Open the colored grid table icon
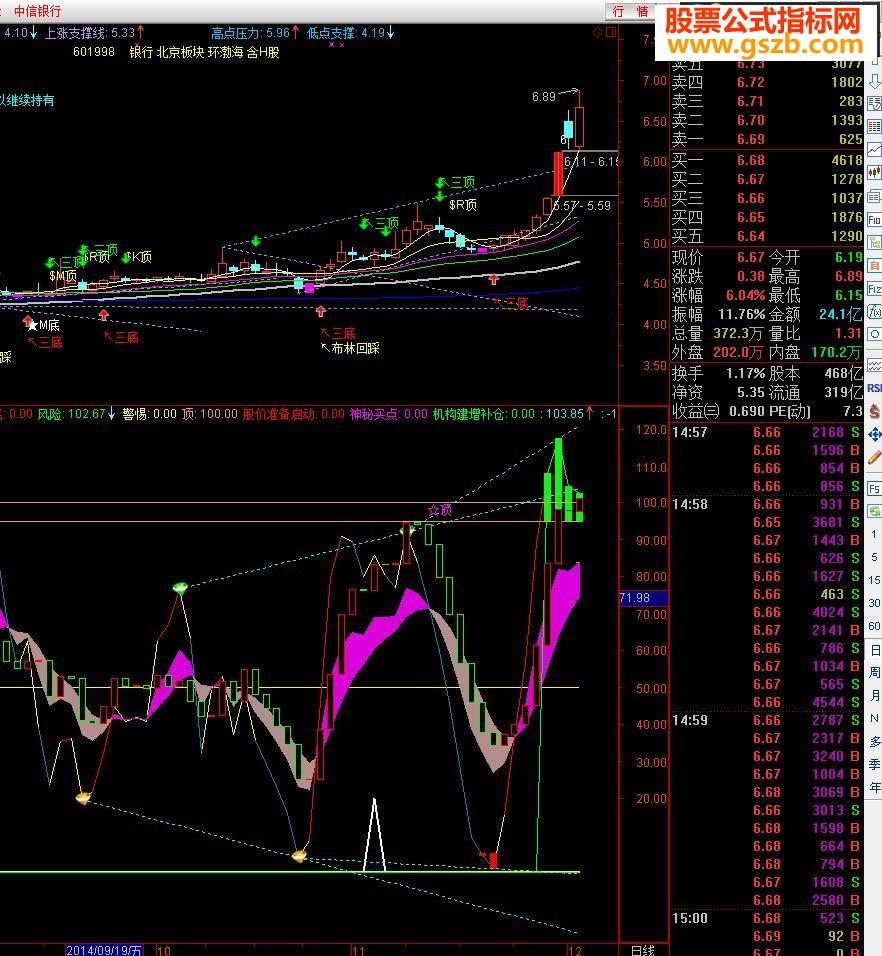The height and width of the screenshot is (956, 882). [875, 127]
